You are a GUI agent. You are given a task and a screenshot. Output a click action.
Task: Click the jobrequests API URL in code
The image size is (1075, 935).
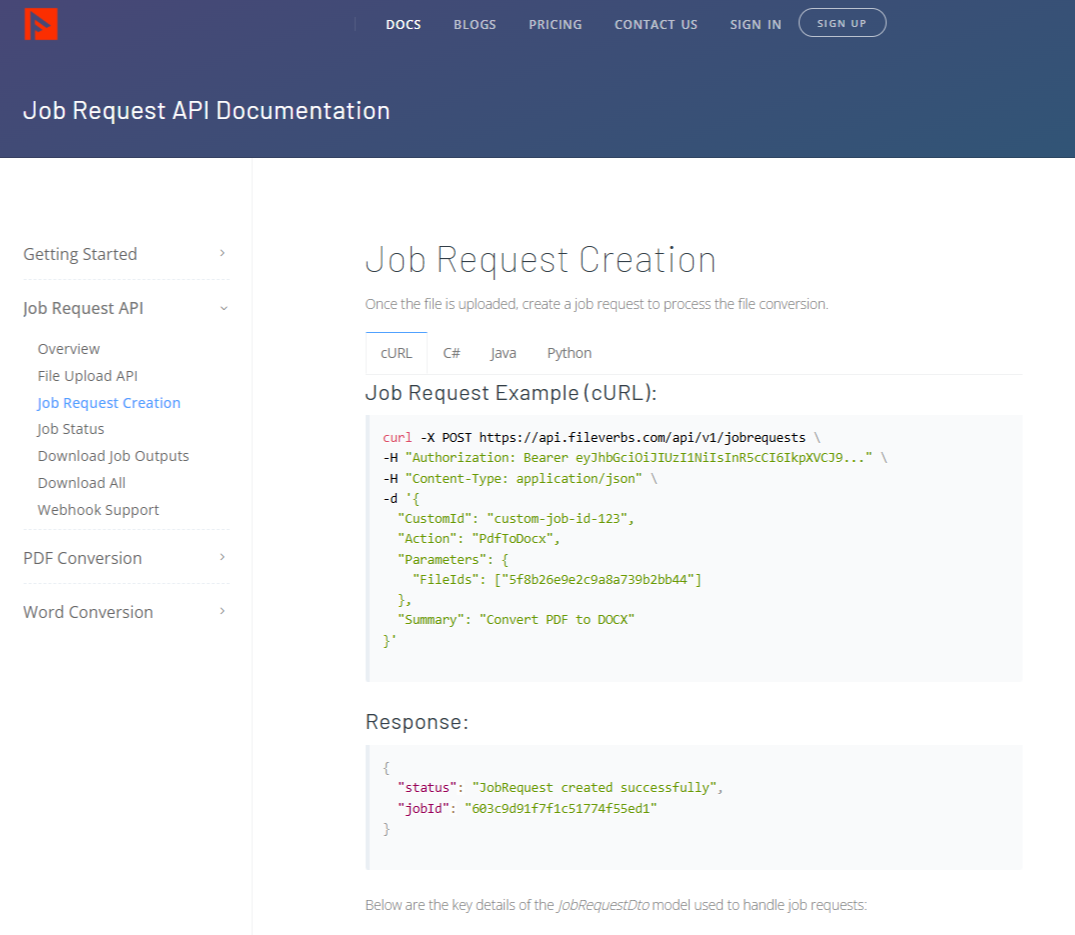(642, 437)
